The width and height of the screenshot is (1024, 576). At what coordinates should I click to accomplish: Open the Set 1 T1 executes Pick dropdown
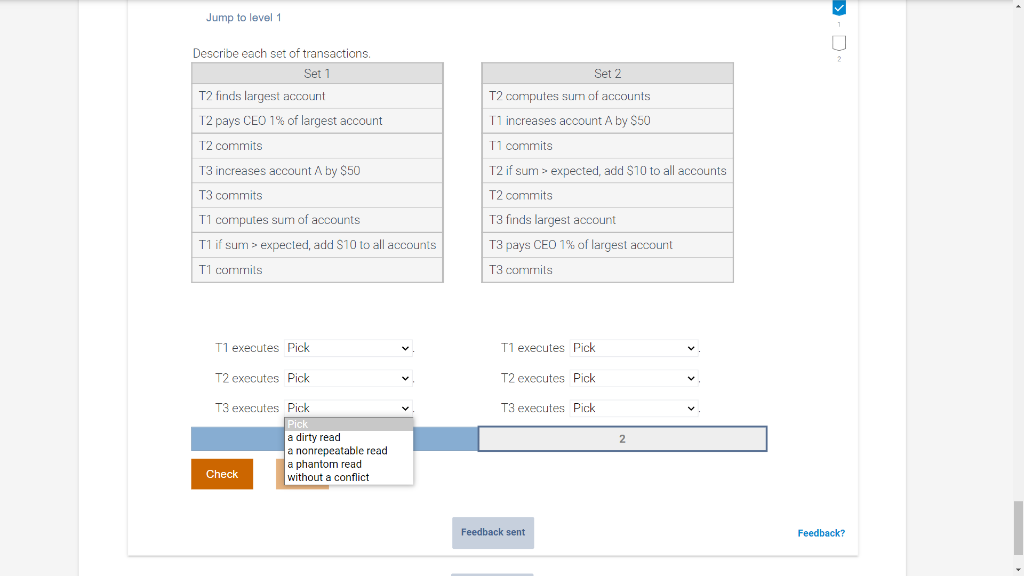347,348
